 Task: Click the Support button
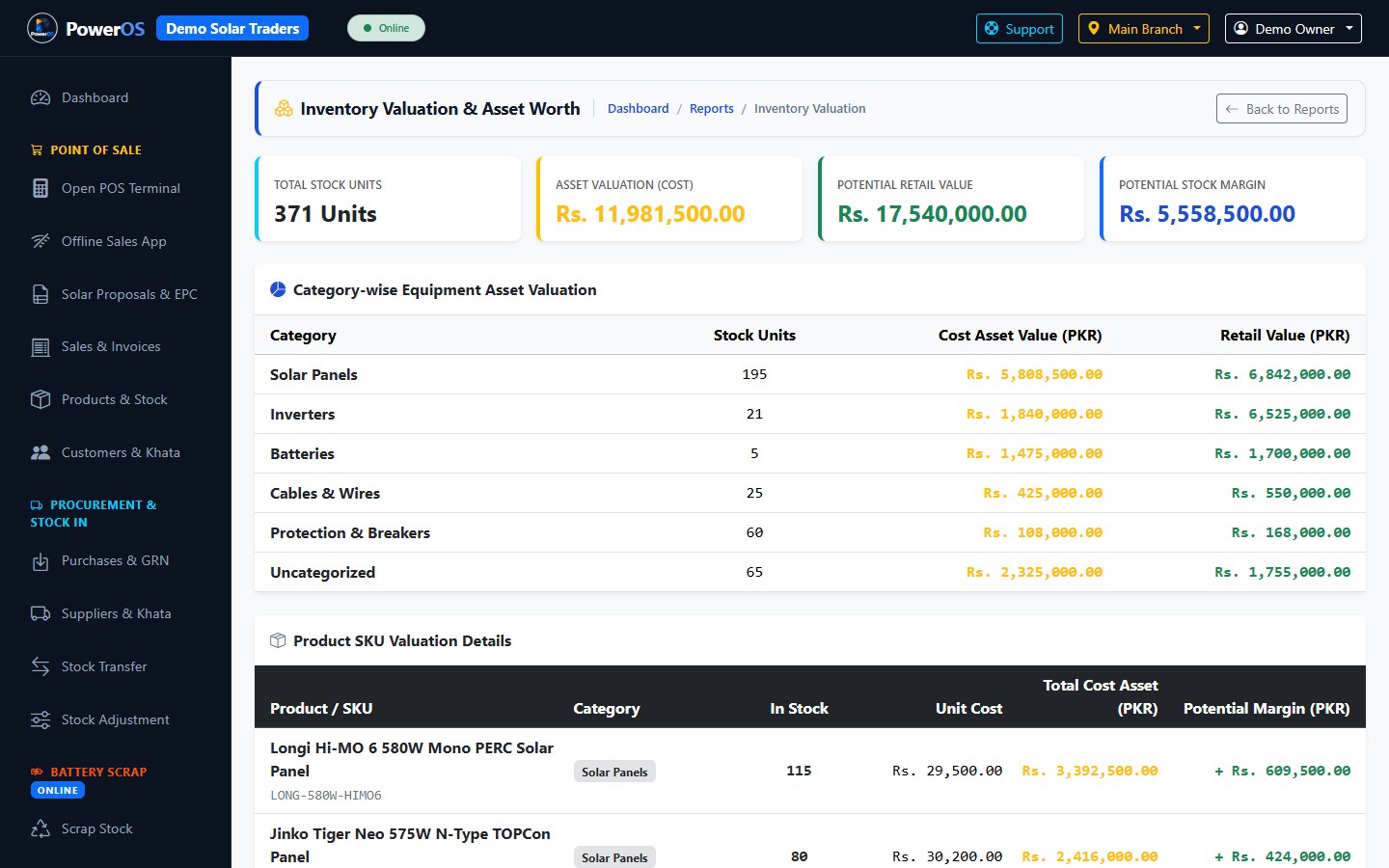pos(1020,29)
